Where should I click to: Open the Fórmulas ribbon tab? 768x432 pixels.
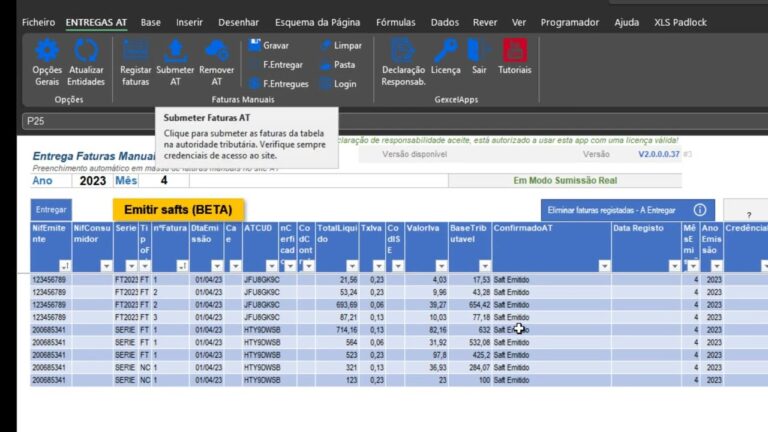tap(396, 22)
